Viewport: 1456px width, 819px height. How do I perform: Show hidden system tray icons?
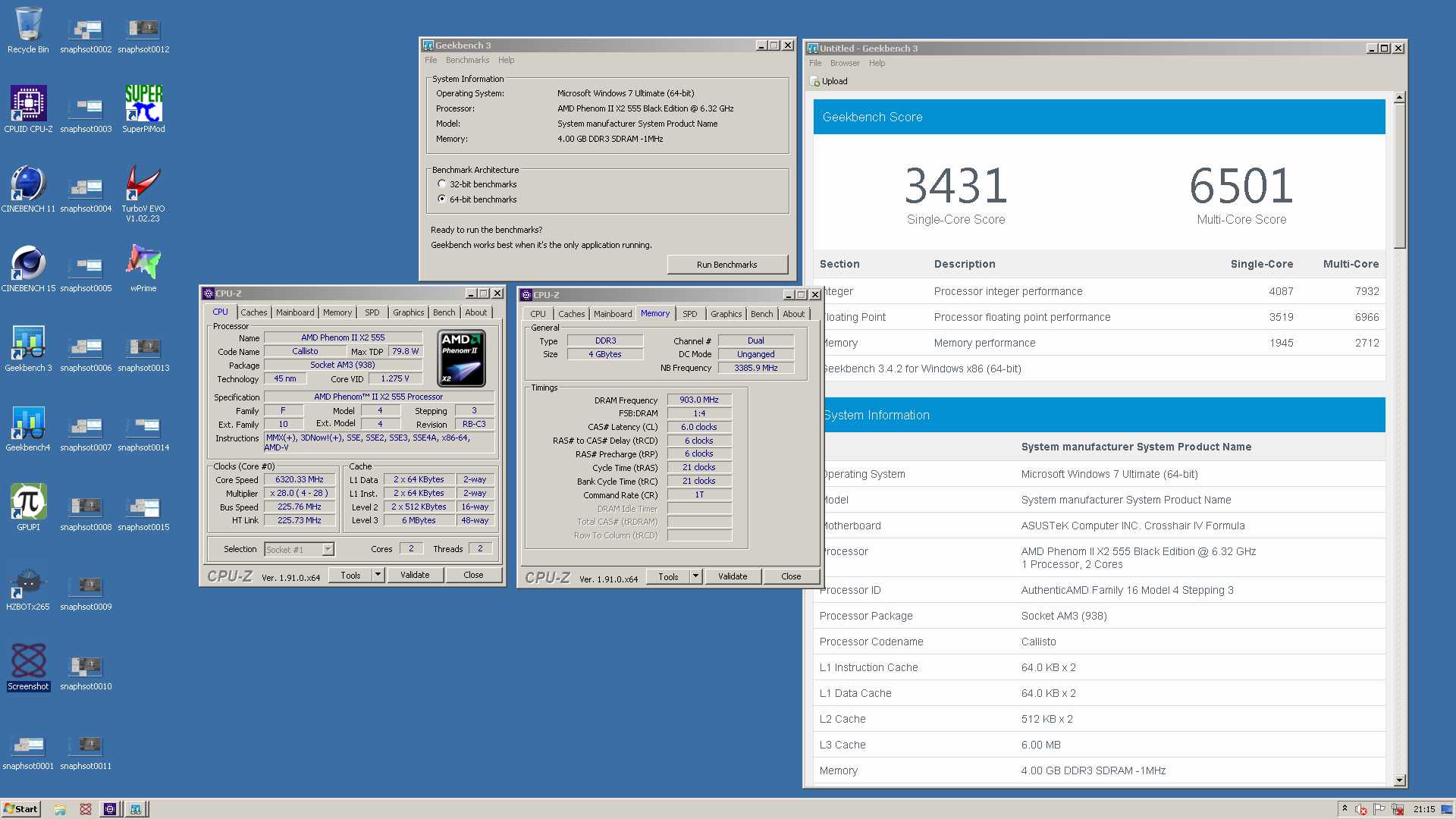tap(1345, 809)
